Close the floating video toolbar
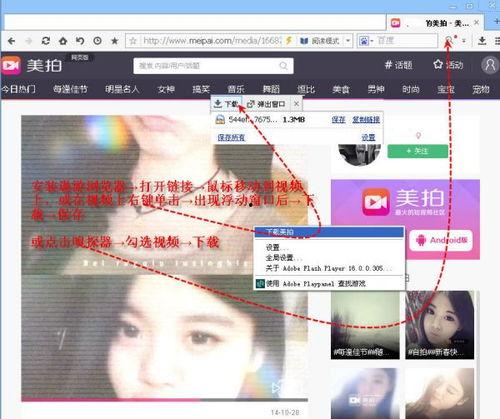 296,104
